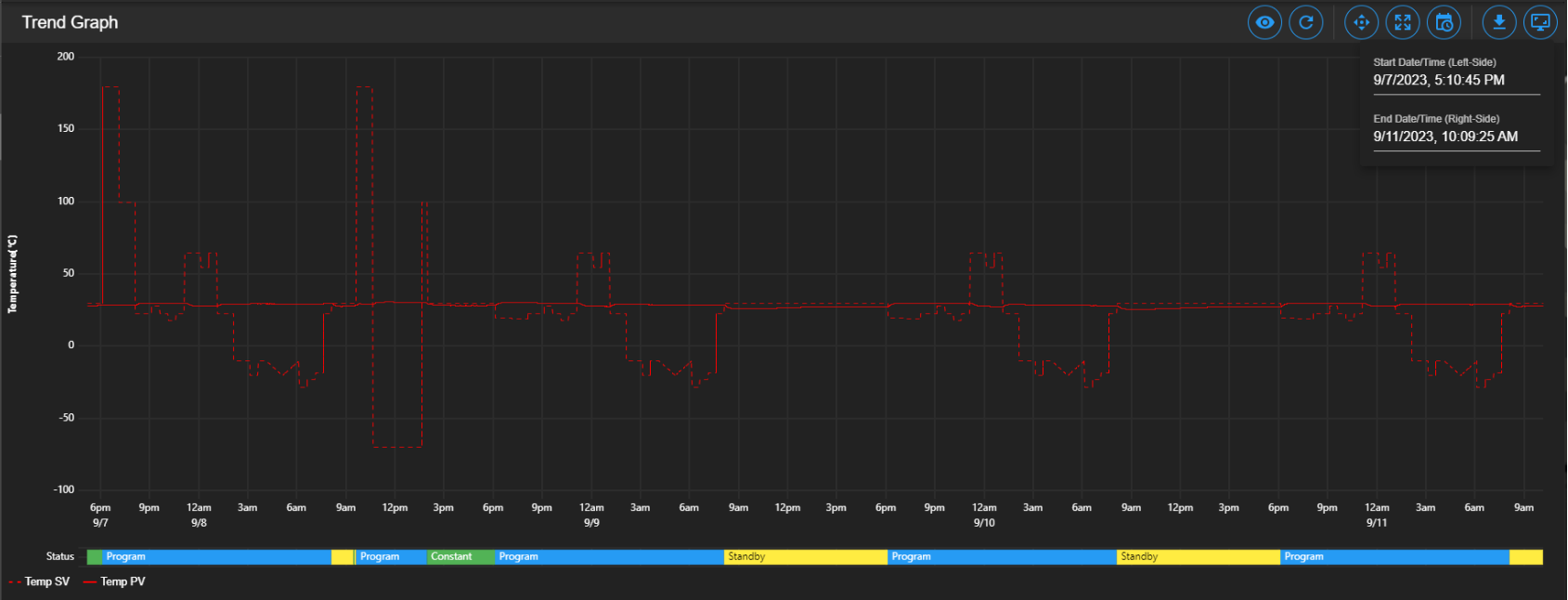Image resolution: width=1568 pixels, height=600 pixels.
Task: Click the Constant status segment
Action: [x=461, y=556]
